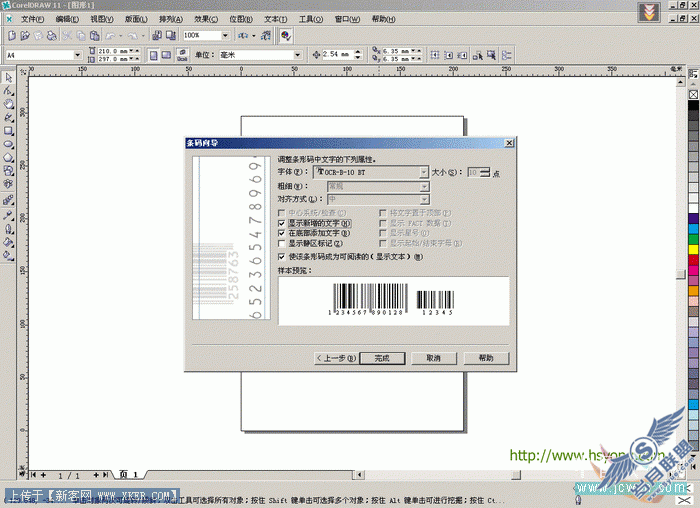Select the Pick tool in toolbox
The width and height of the screenshot is (700, 508).
pos(8,78)
